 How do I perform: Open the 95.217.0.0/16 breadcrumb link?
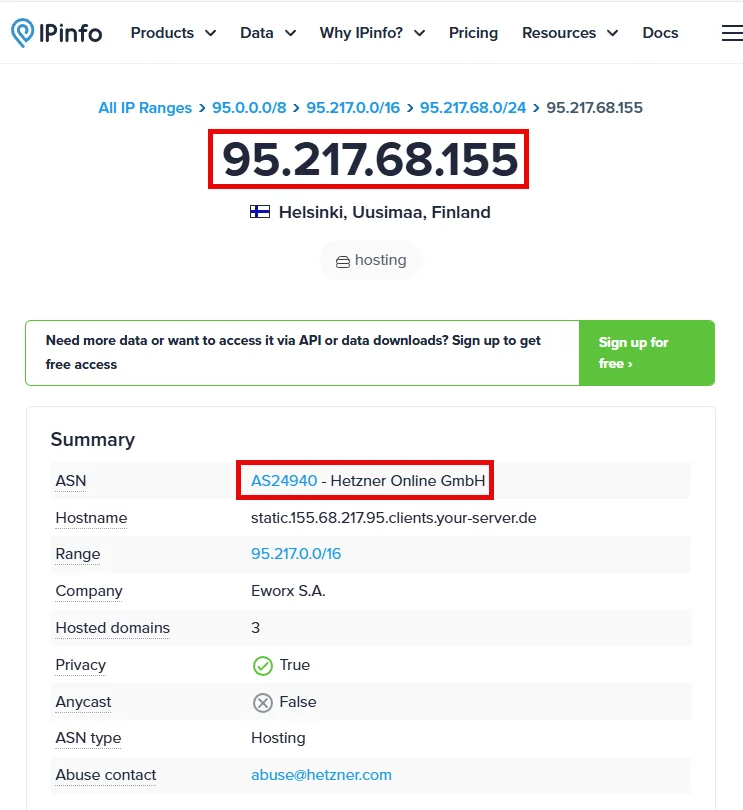click(x=353, y=107)
